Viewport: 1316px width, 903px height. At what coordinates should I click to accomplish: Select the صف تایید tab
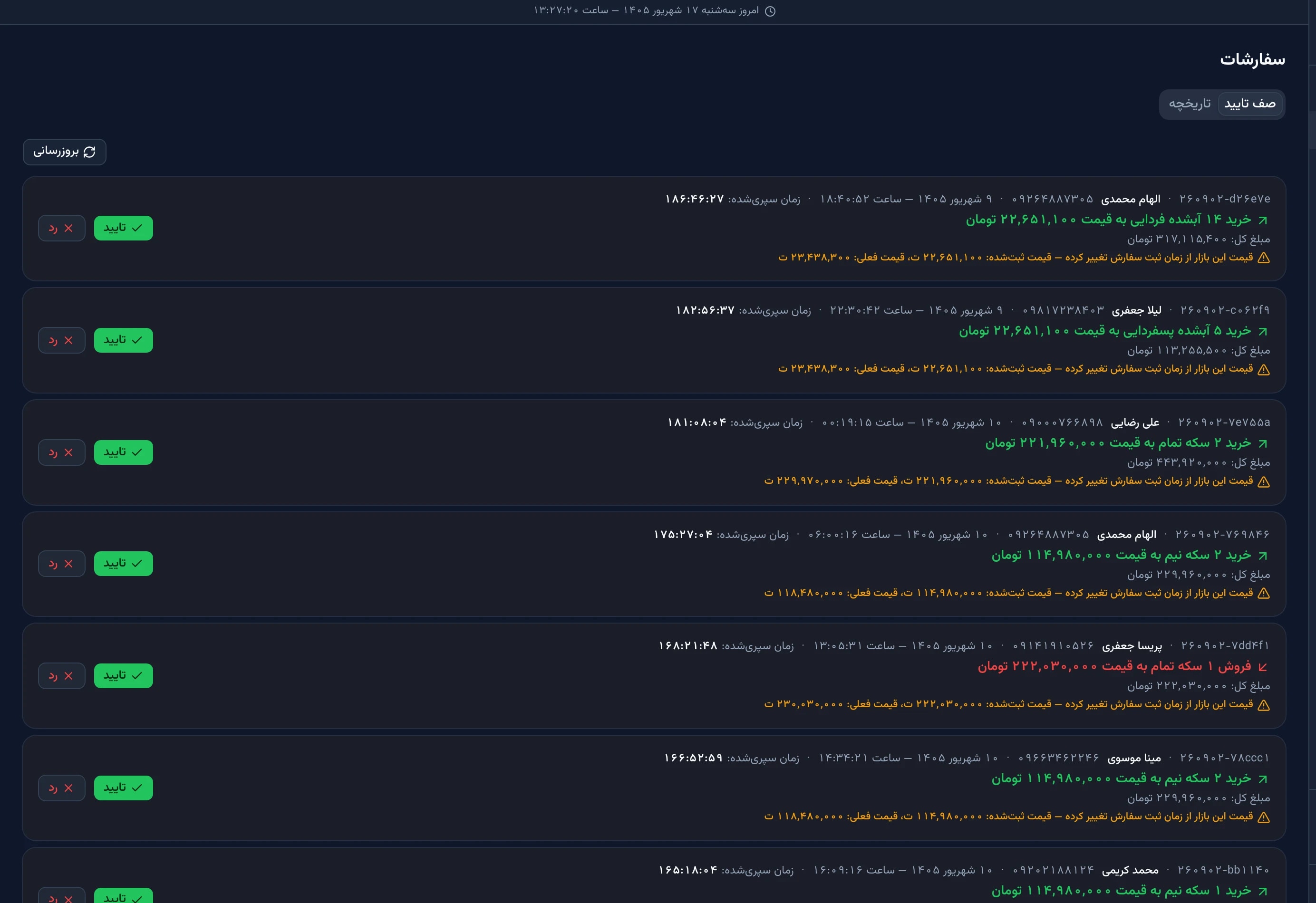pyautogui.click(x=1250, y=104)
